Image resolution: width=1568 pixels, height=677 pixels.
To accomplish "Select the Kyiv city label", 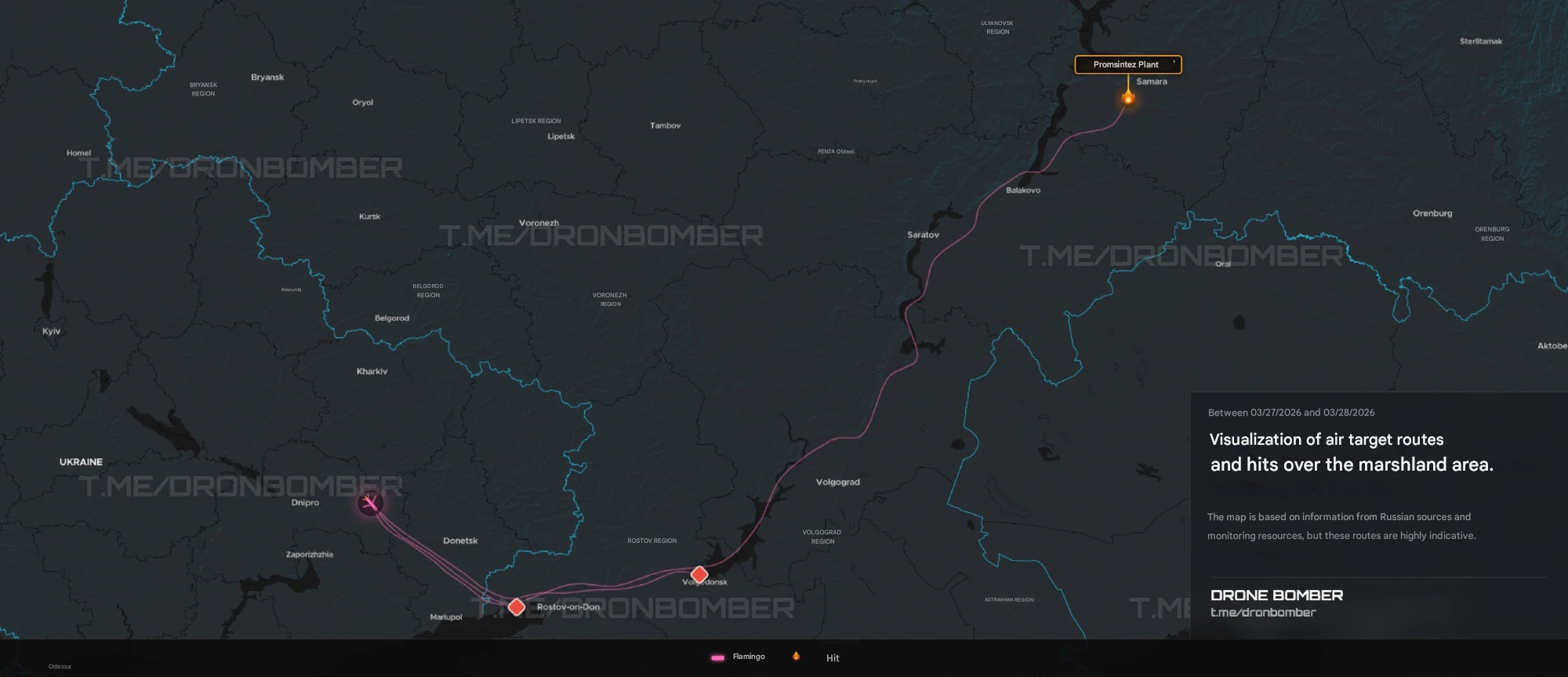I will tap(51, 331).
